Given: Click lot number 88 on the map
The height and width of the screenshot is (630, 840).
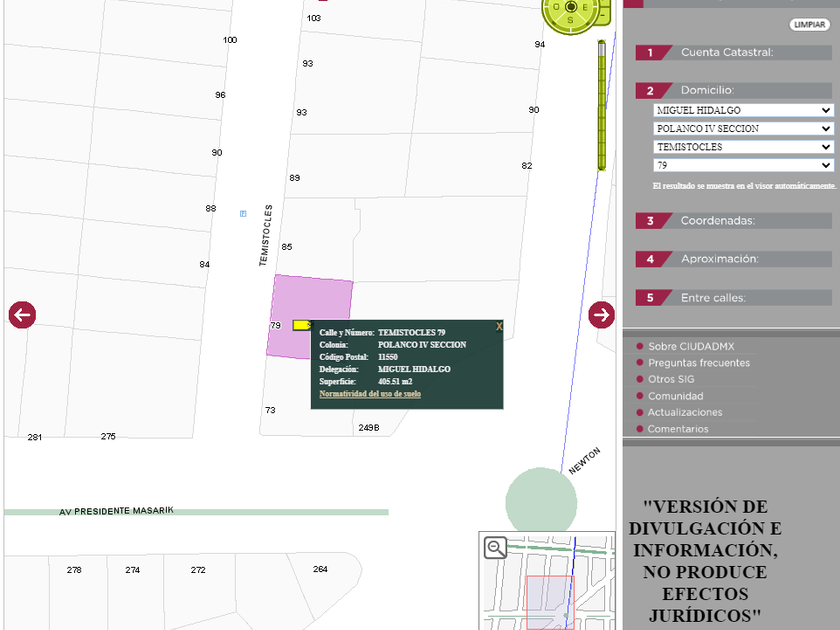Looking at the screenshot, I should pos(211,208).
